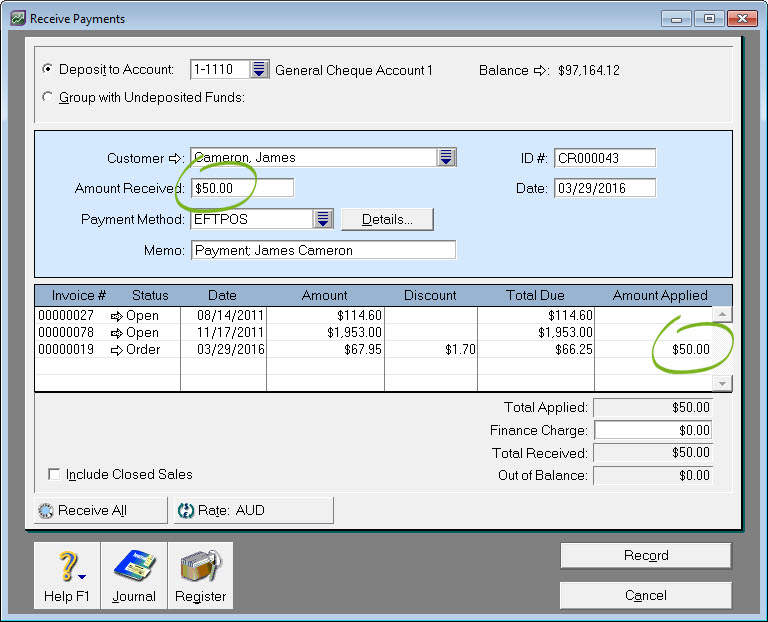This screenshot has height=622, width=768.
Task: Click the Amount Received input field
Action: 243,188
